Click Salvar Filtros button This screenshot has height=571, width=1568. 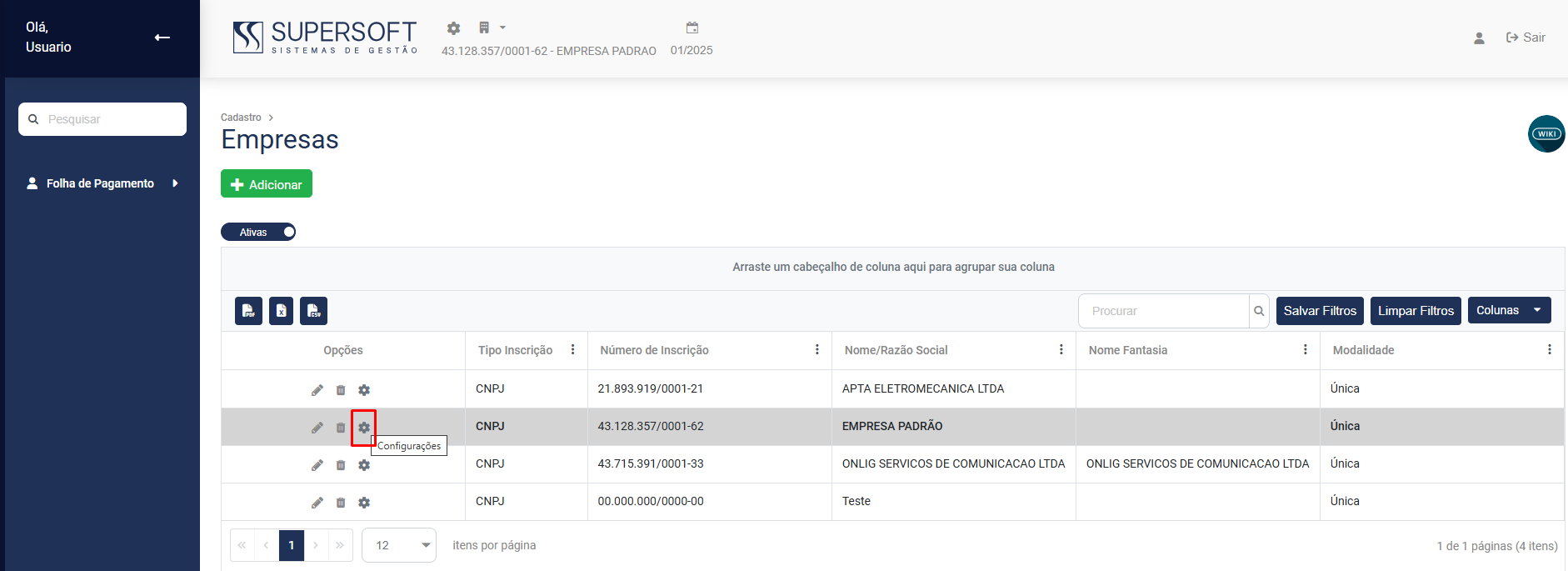(1319, 311)
